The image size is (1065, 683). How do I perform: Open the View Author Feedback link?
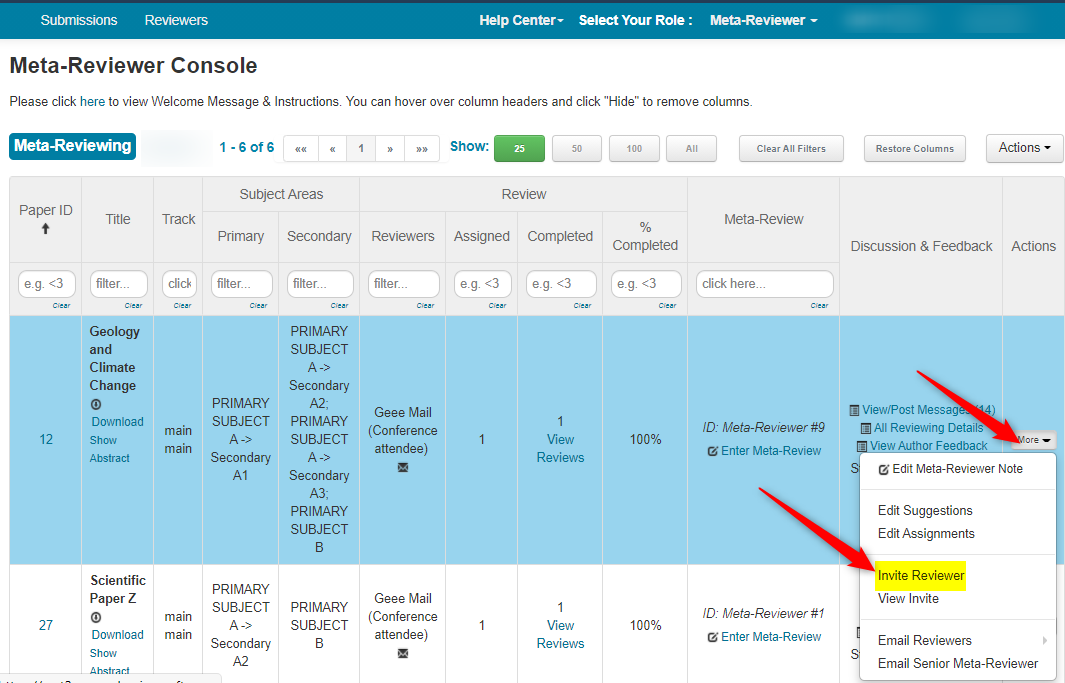click(x=928, y=446)
